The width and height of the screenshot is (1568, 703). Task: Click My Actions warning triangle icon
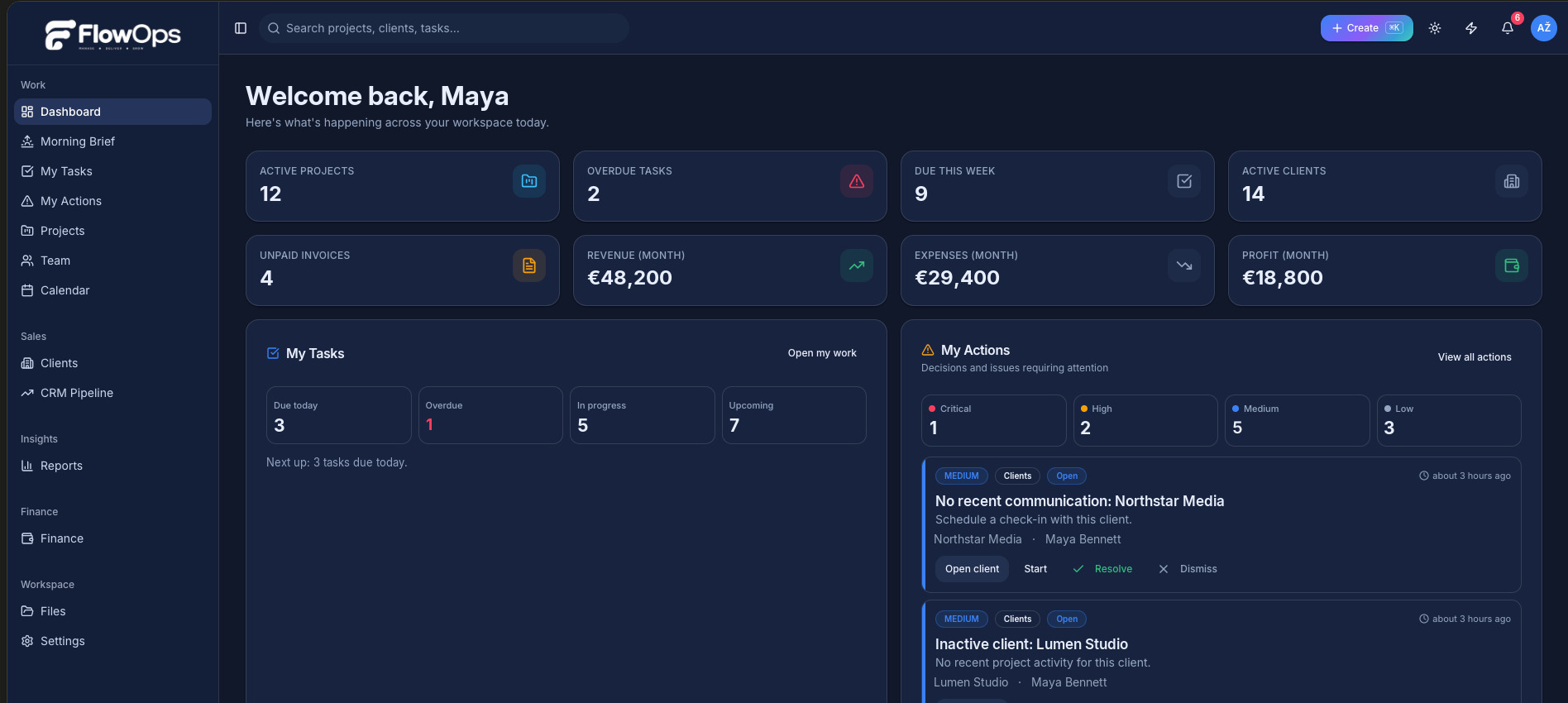[x=928, y=350]
